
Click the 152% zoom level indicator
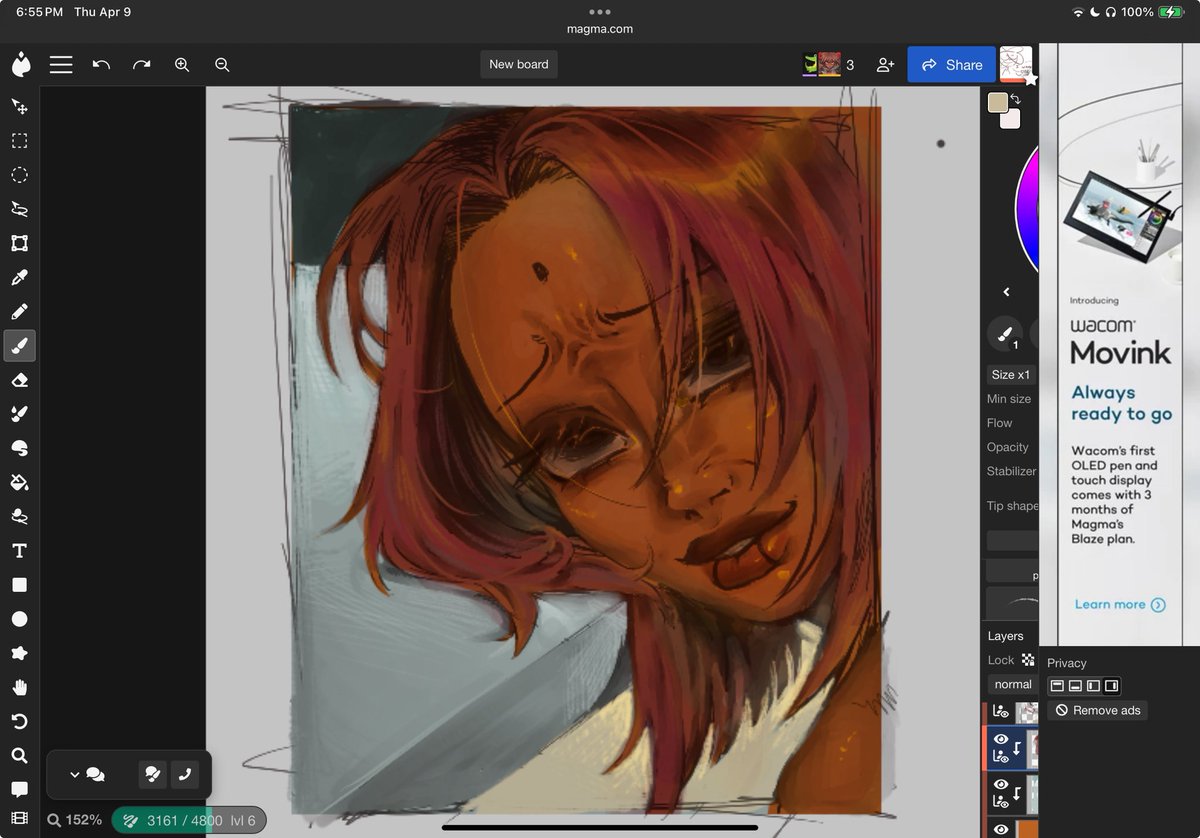[75, 820]
